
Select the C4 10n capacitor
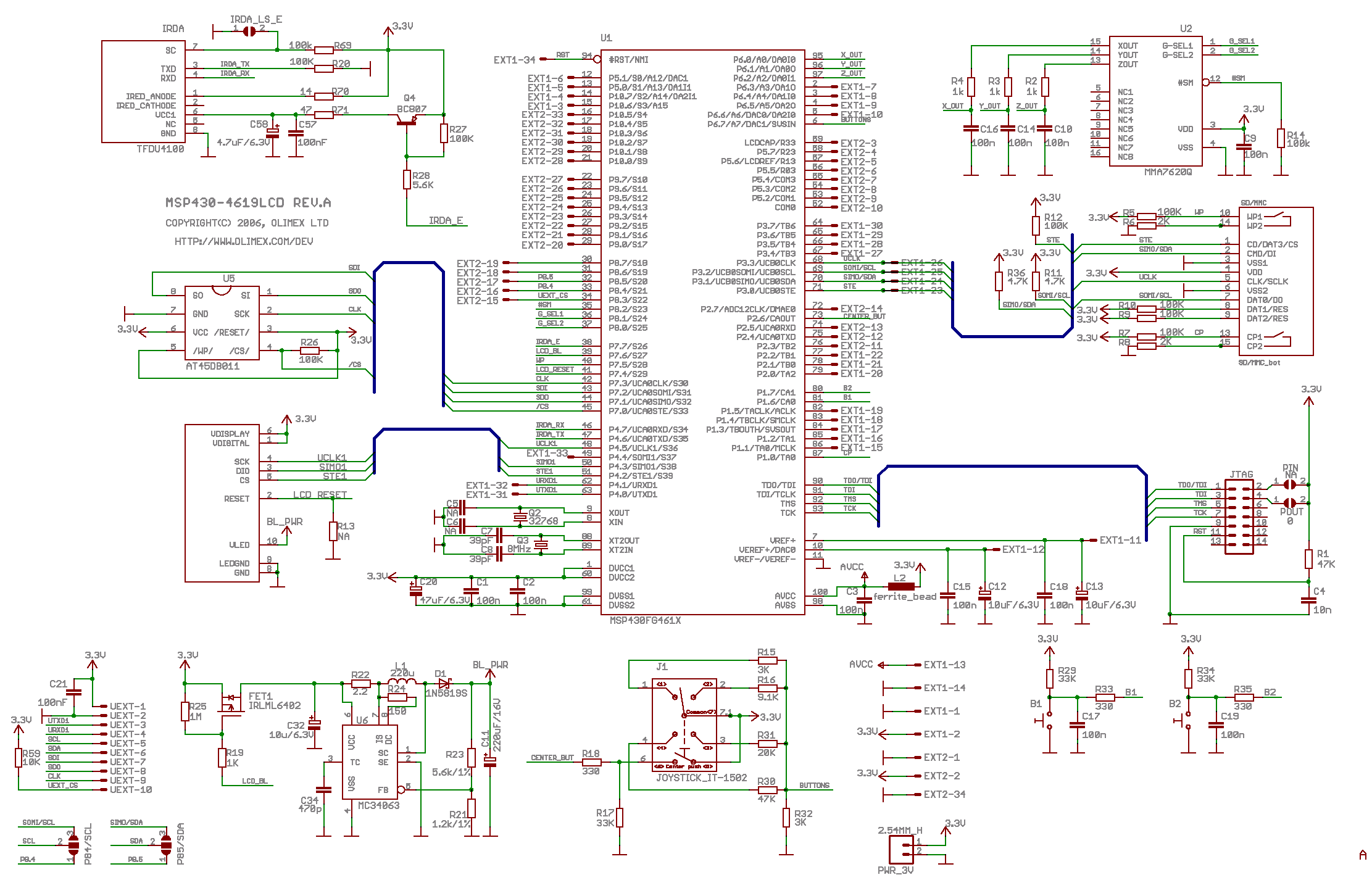point(1308,600)
